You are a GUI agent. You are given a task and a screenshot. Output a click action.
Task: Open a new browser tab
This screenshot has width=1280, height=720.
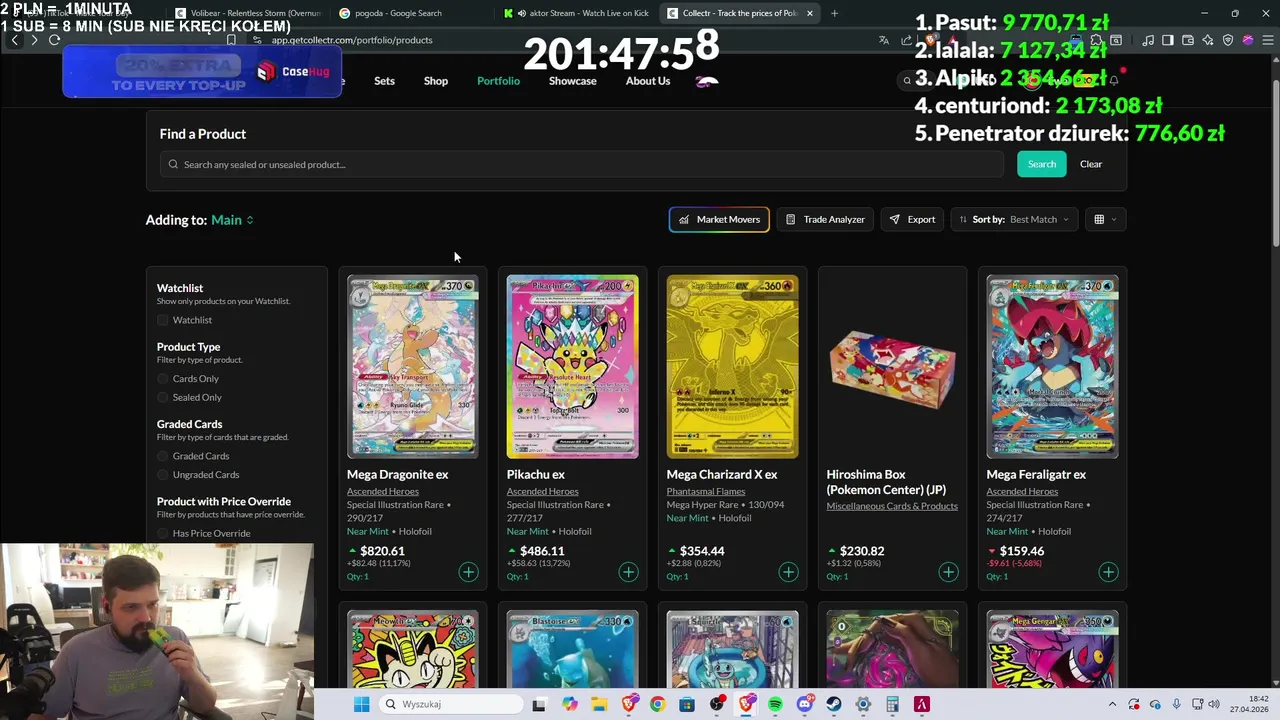tap(834, 13)
